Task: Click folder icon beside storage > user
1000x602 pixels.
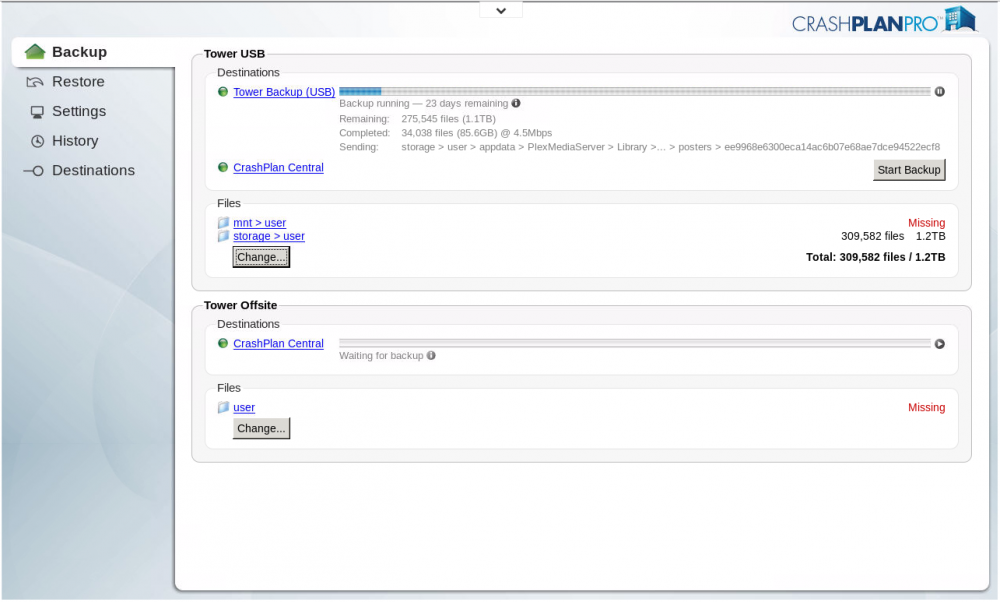Action: (223, 236)
